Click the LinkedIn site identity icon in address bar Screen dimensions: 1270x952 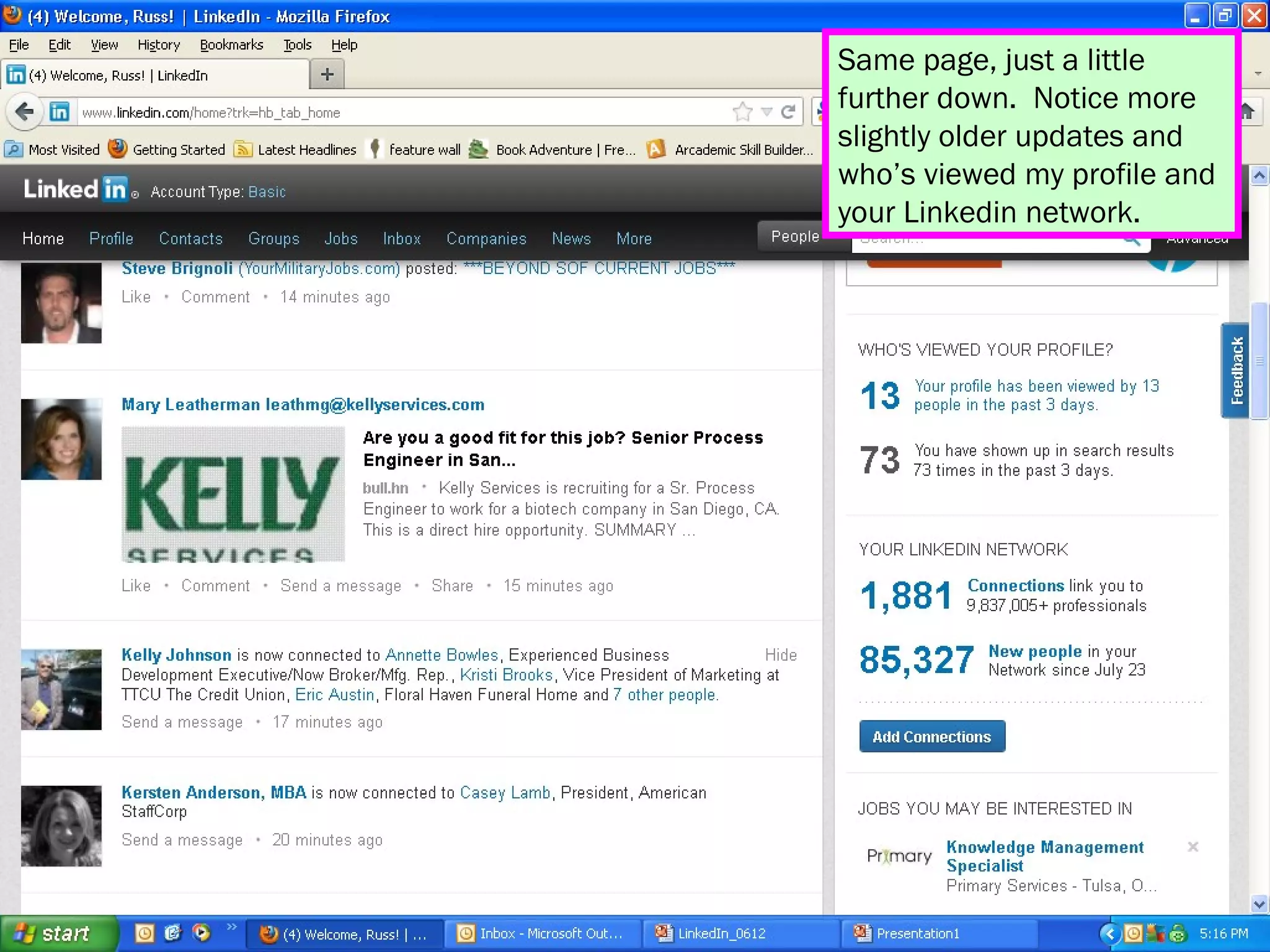60,112
